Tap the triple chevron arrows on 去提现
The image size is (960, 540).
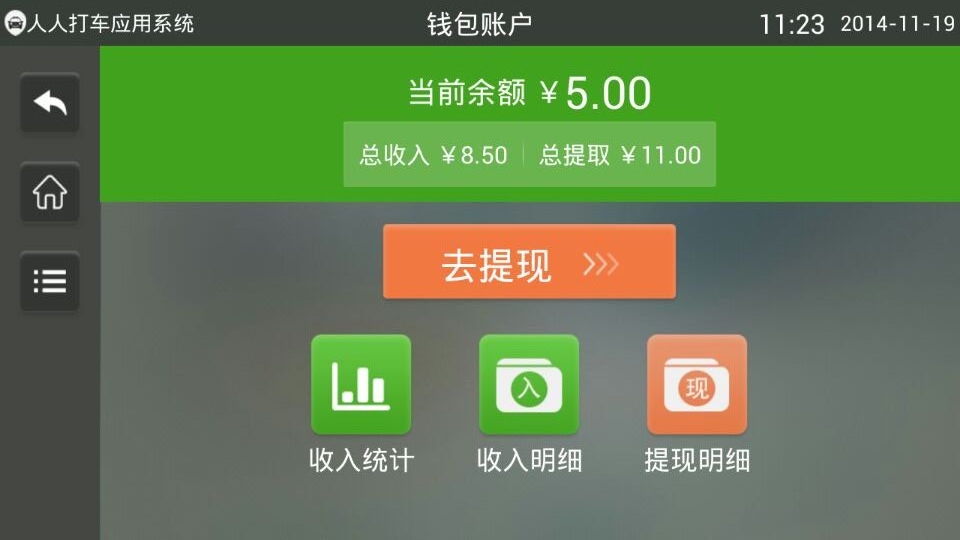tap(601, 264)
